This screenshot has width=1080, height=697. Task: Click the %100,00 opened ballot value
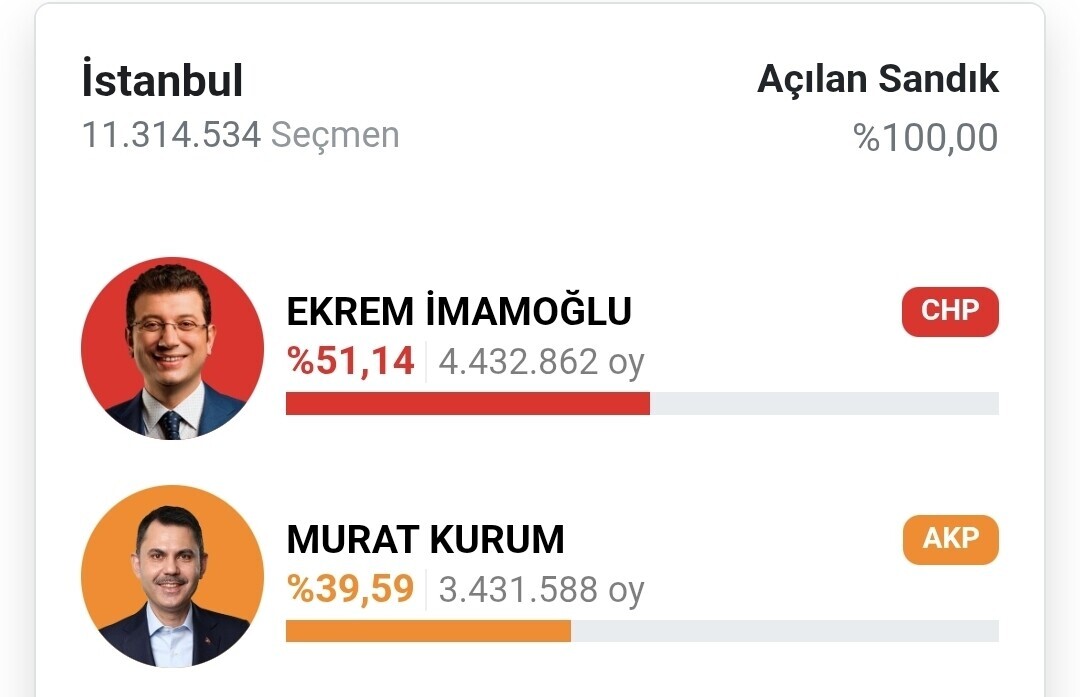click(x=925, y=138)
